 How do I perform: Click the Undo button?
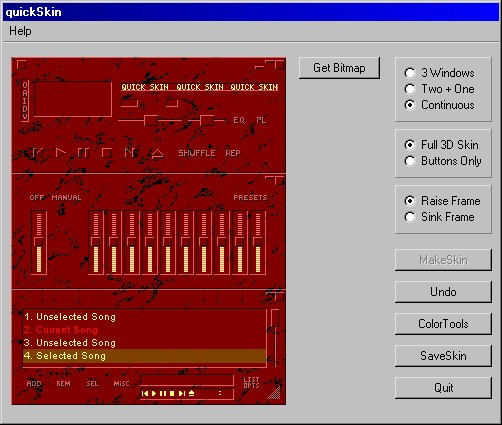point(443,292)
